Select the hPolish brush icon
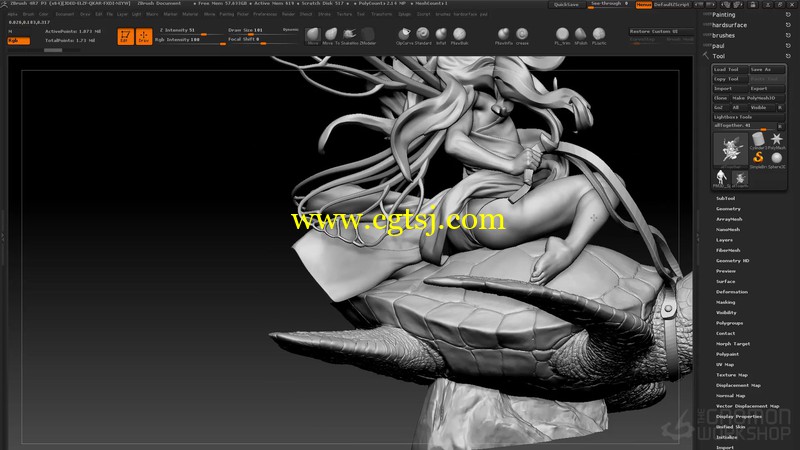Image resolution: width=800 pixels, height=450 pixels. tap(581, 34)
